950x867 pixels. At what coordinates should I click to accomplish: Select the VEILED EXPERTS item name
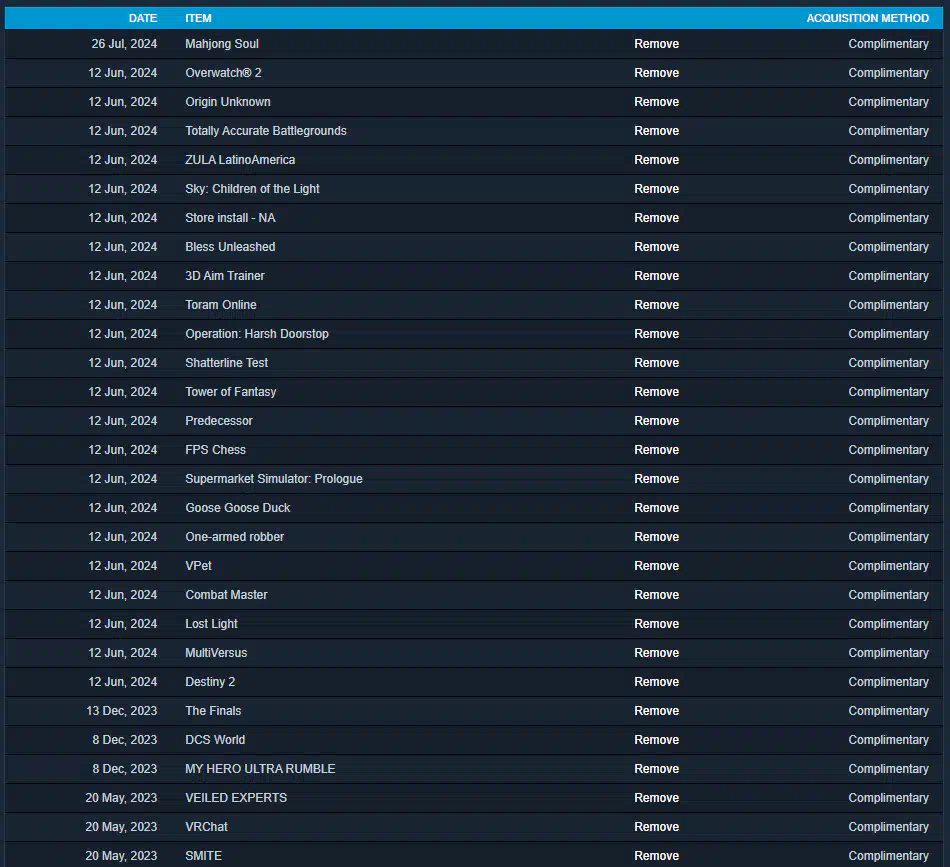tap(236, 798)
